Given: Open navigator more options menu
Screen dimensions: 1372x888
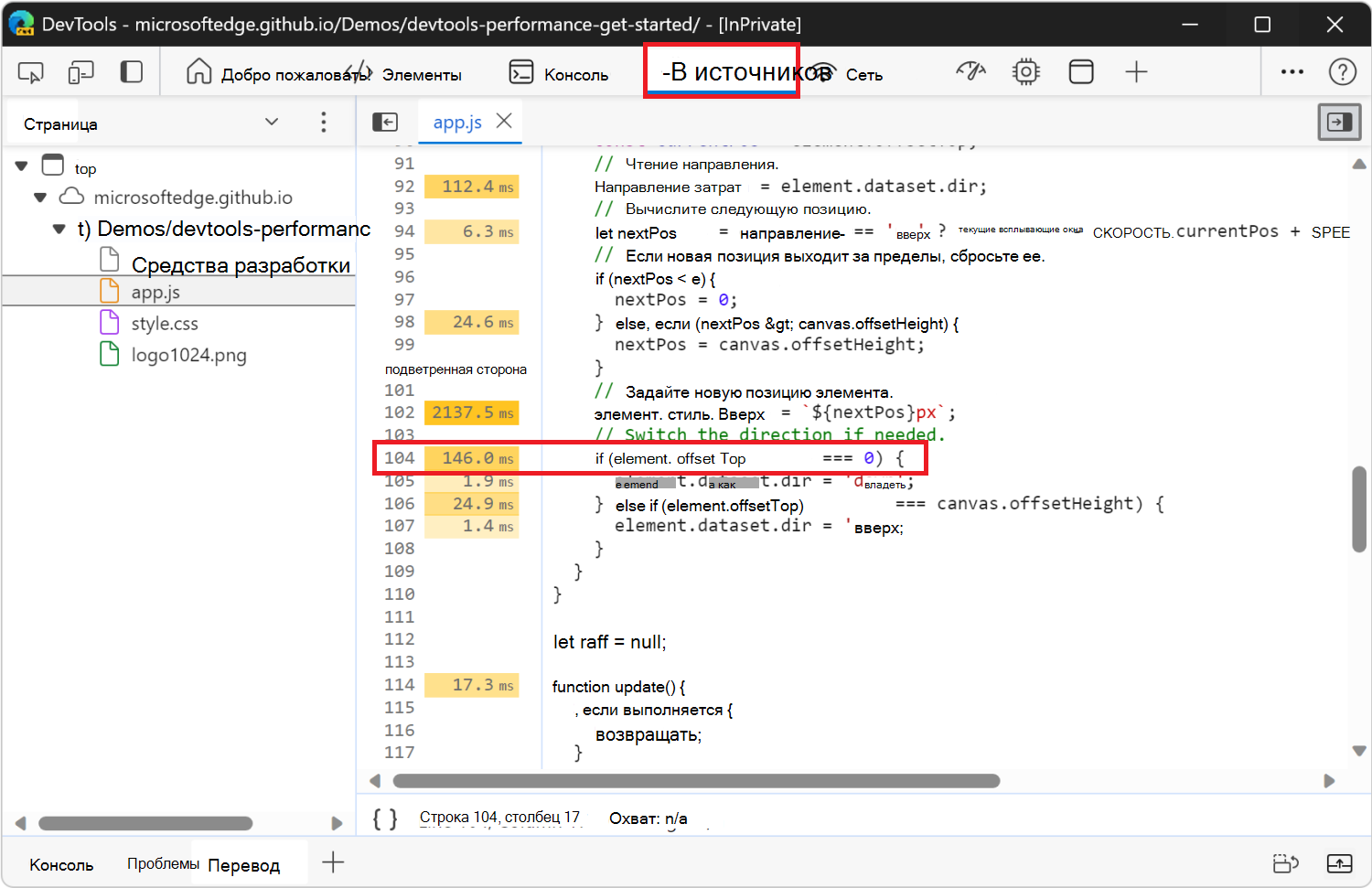Looking at the screenshot, I should 324,123.
